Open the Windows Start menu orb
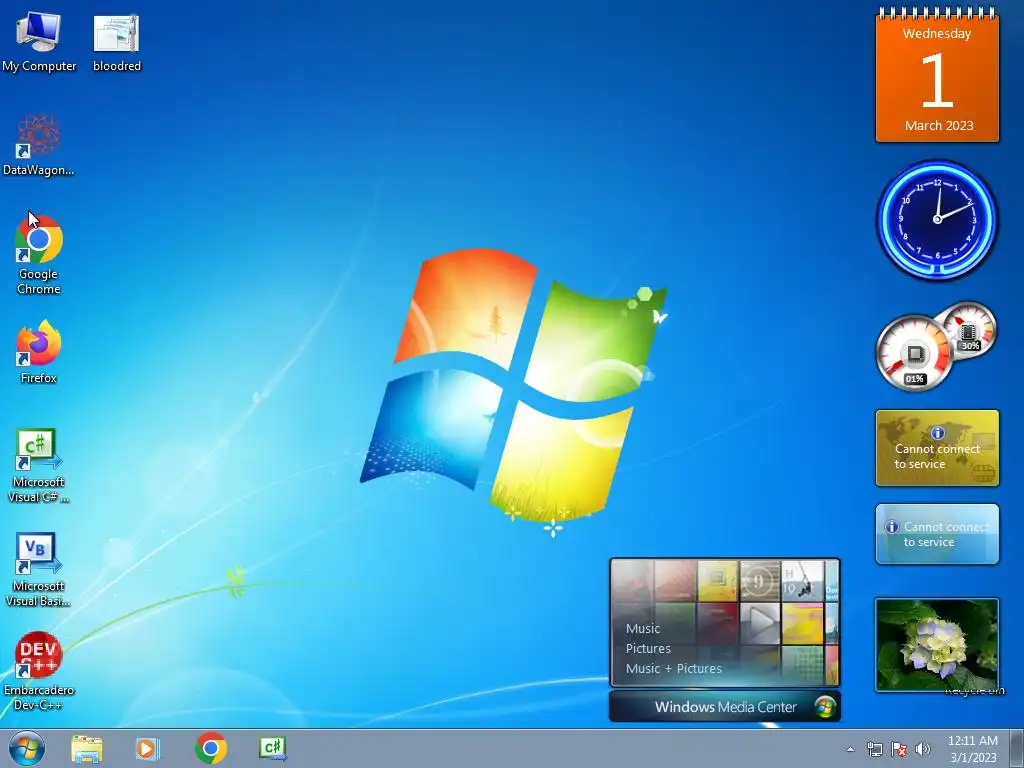The image size is (1024, 768). (x=27, y=748)
